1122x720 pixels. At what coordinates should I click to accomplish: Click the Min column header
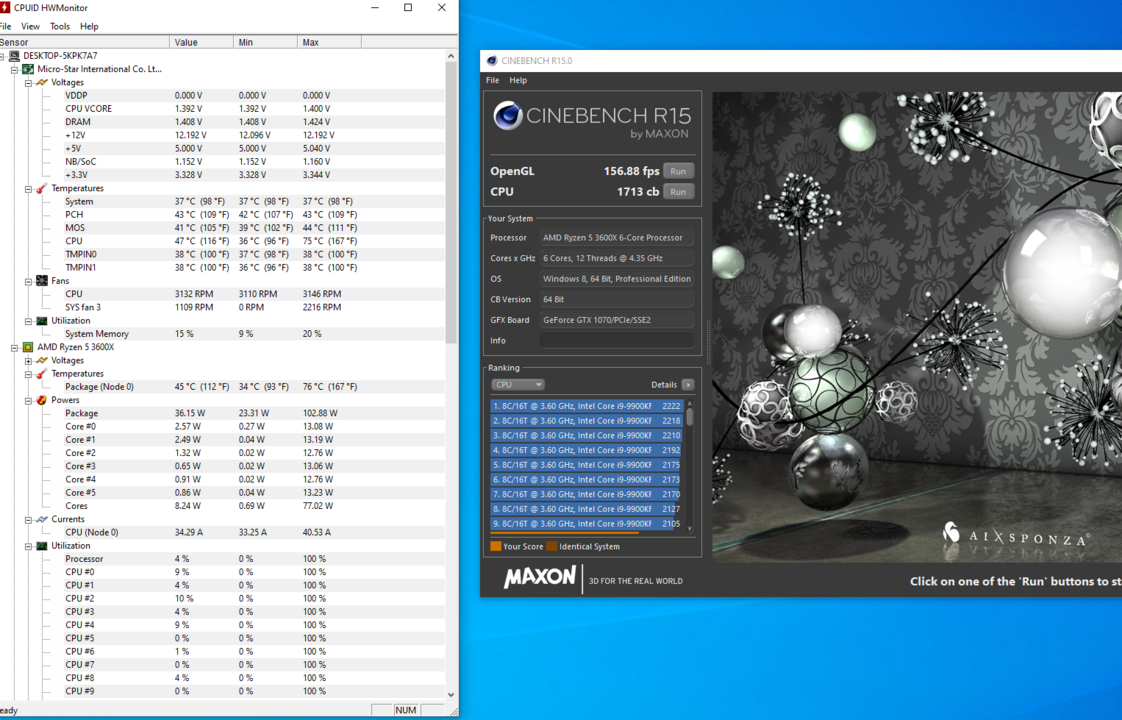[x=265, y=42]
